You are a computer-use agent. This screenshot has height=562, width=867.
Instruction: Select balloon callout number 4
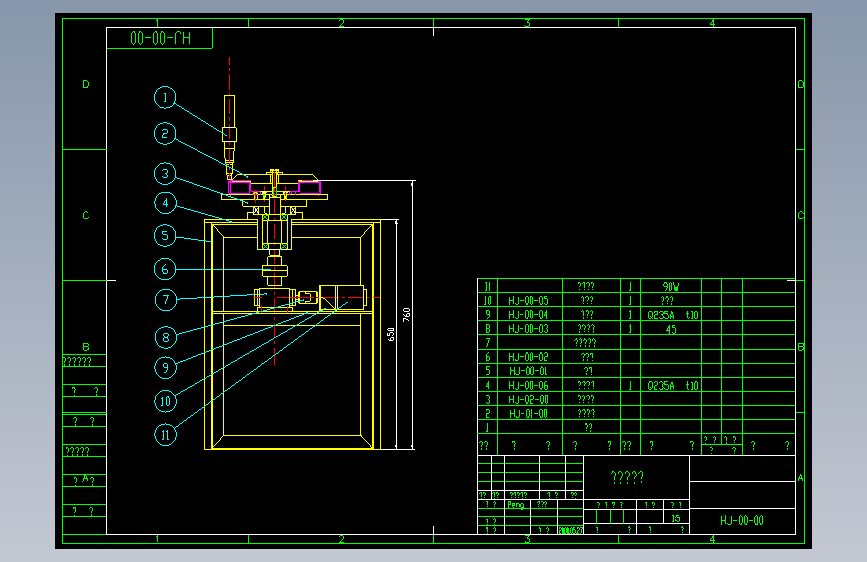pyautogui.click(x=165, y=203)
